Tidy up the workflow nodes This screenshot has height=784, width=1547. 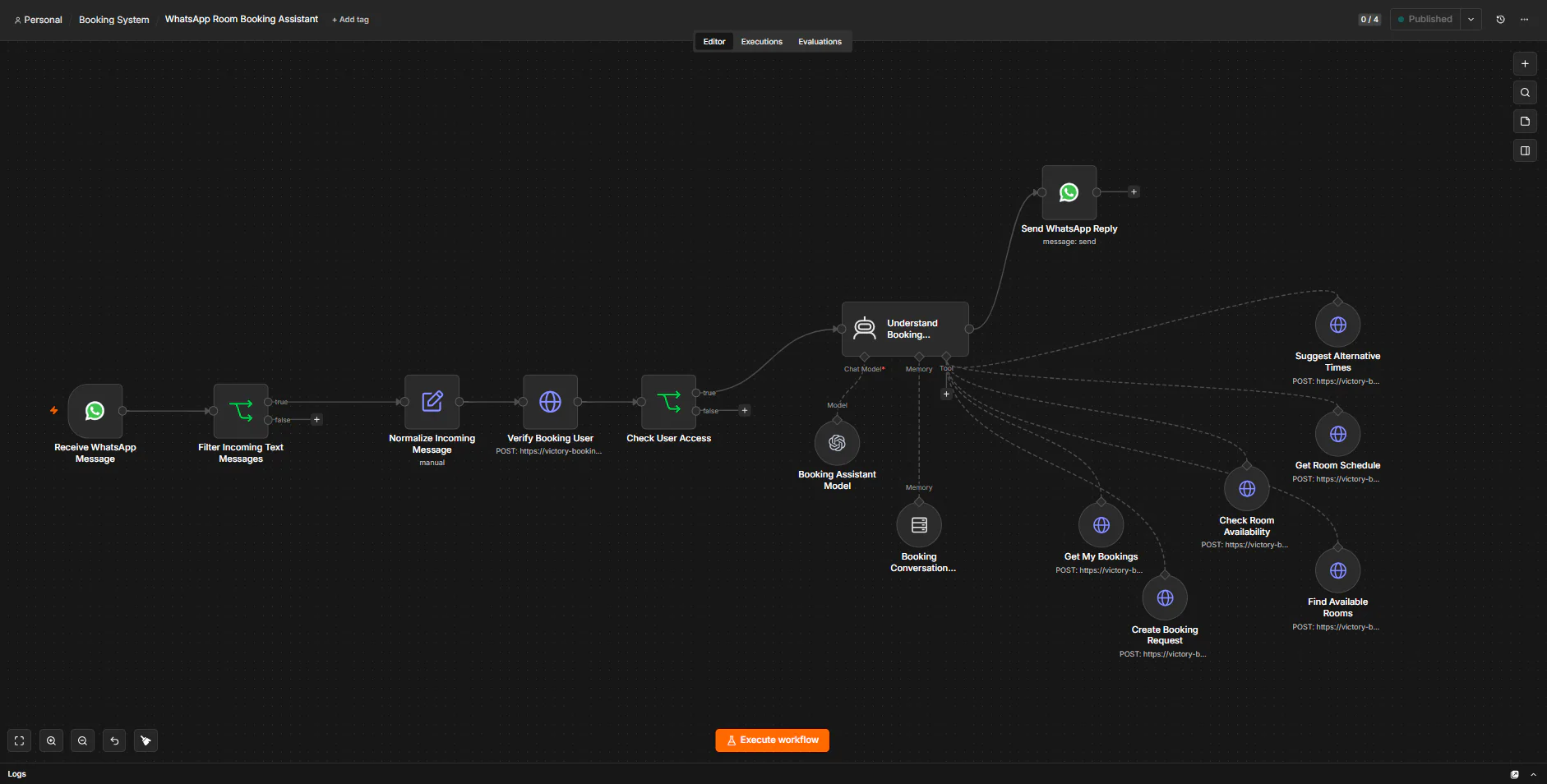click(145, 740)
